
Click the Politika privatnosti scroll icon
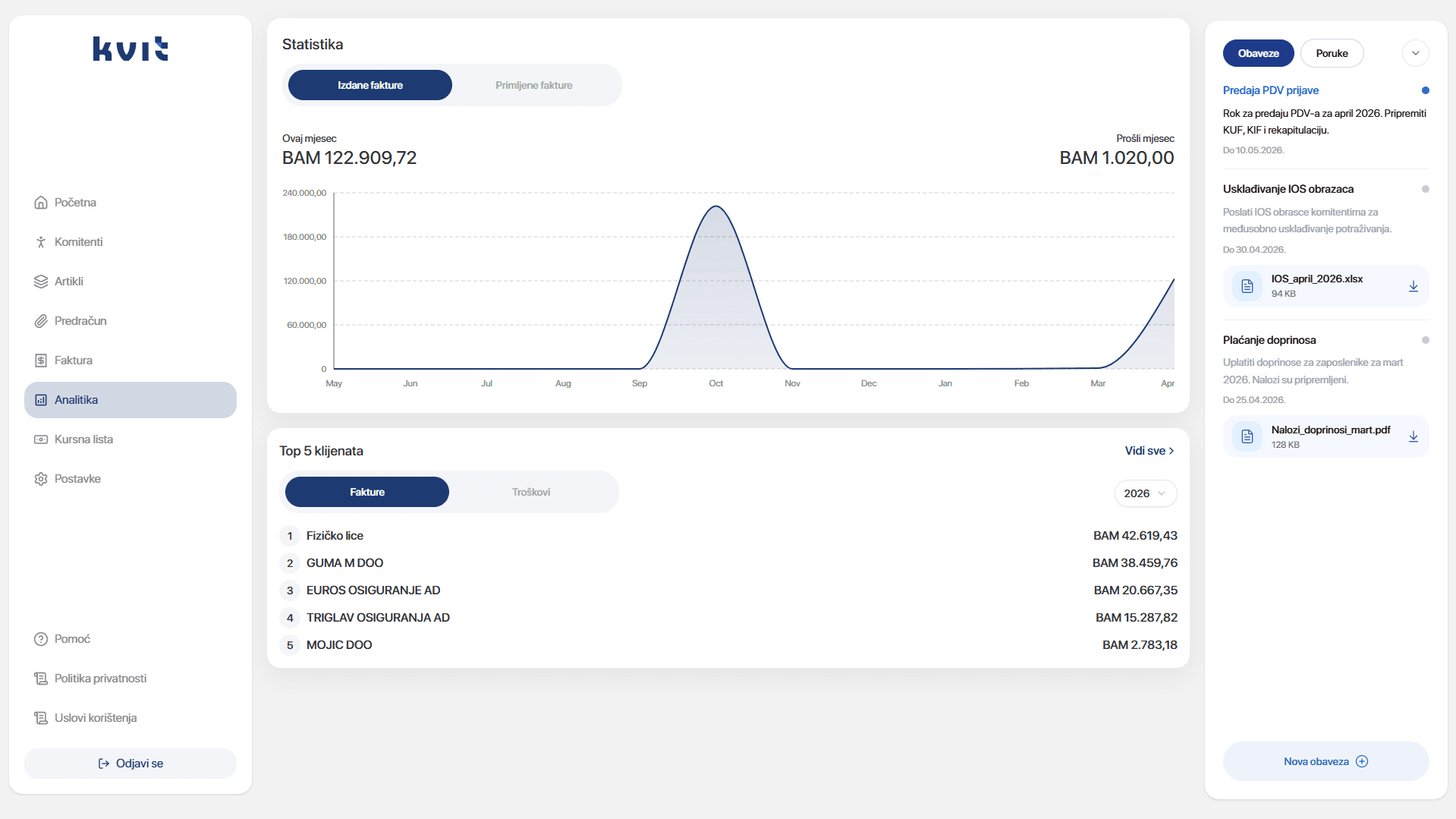[41, 679]
